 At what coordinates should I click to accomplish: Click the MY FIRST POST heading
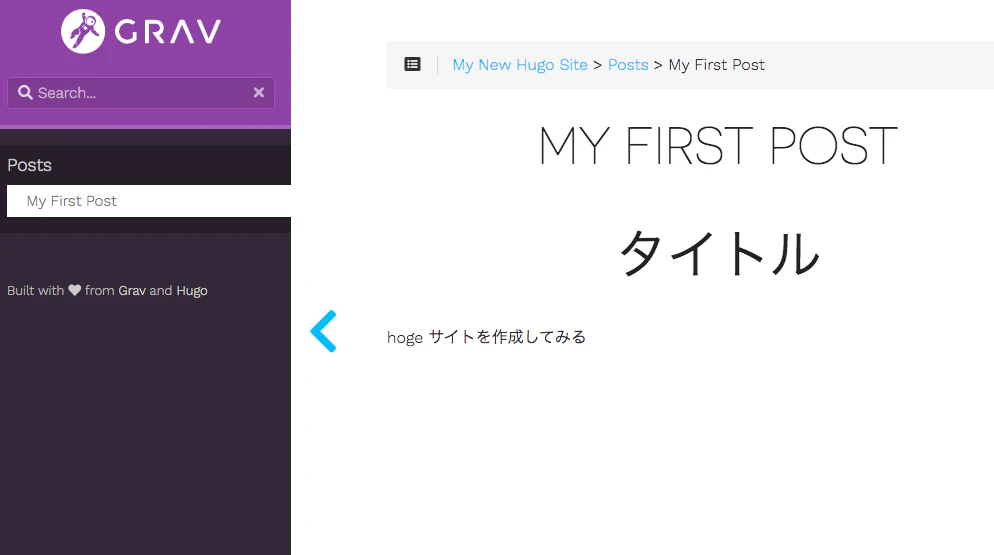(x=718, y=145)
